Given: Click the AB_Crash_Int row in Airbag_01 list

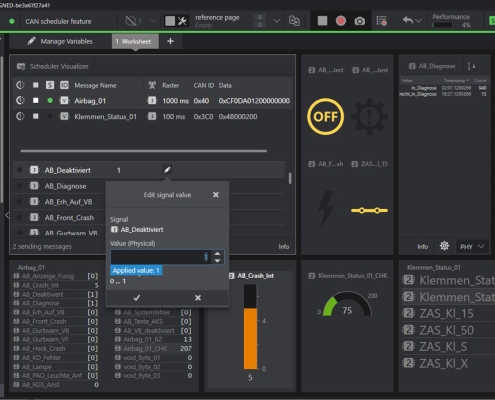Looking at the screenshot, I should click(x=56, y=285).
